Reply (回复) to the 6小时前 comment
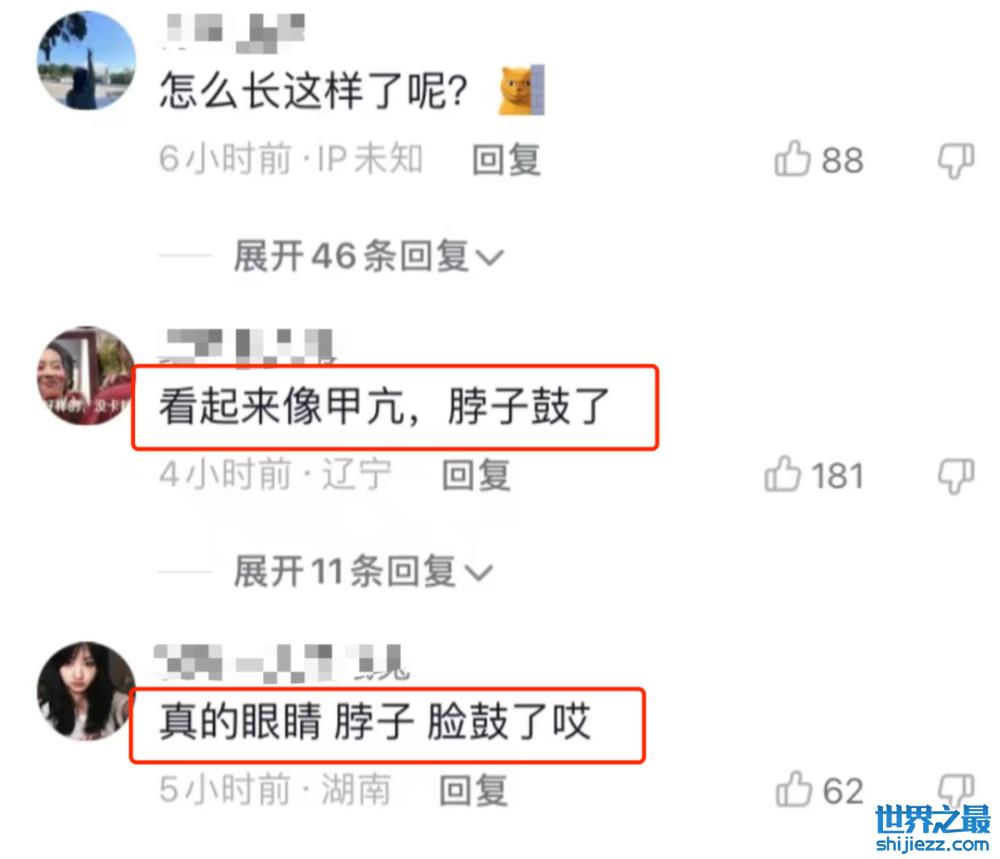The height and width of the screenshot is (859, 1000). tap(506, 159)
